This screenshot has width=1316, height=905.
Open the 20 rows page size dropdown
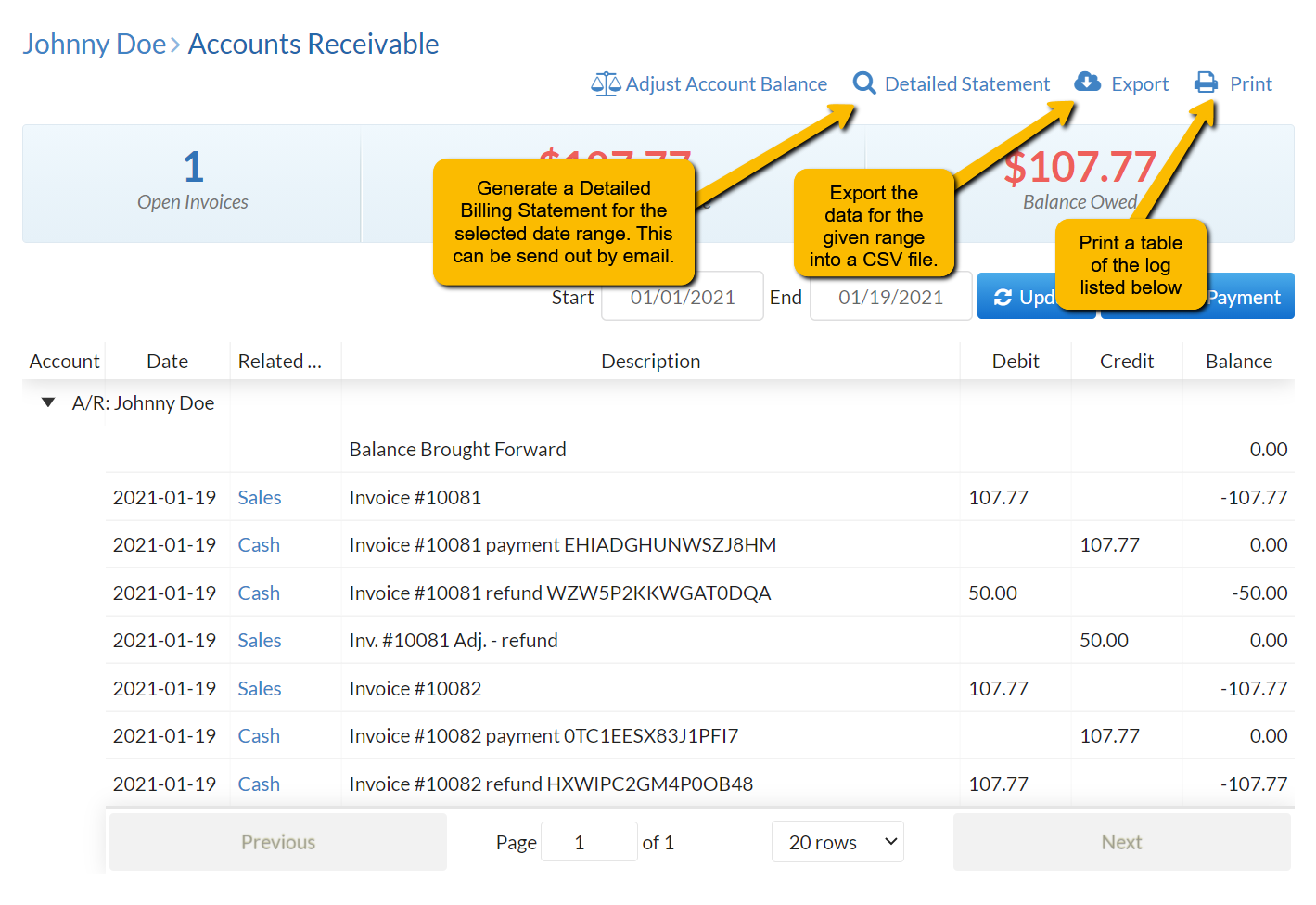(837, 842)
